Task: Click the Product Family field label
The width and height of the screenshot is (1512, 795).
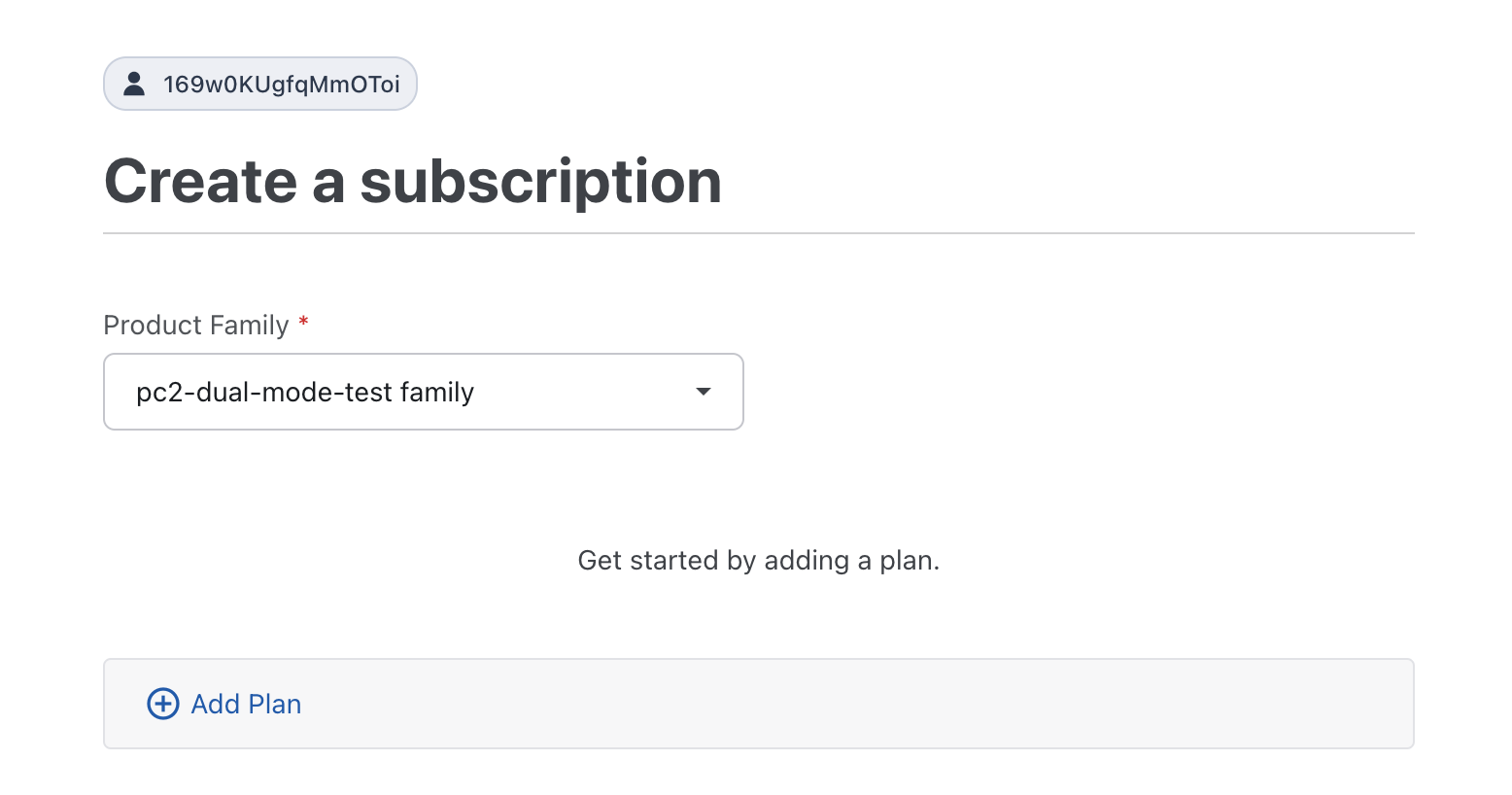Action: point(195,325)
